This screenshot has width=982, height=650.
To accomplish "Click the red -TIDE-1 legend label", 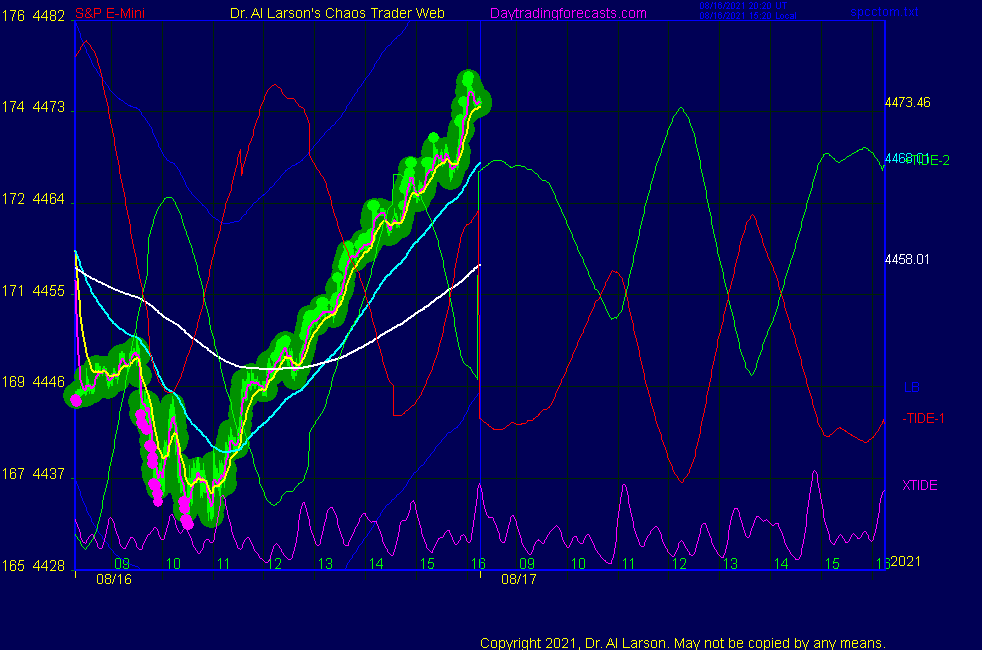I will tap(924, 418).
